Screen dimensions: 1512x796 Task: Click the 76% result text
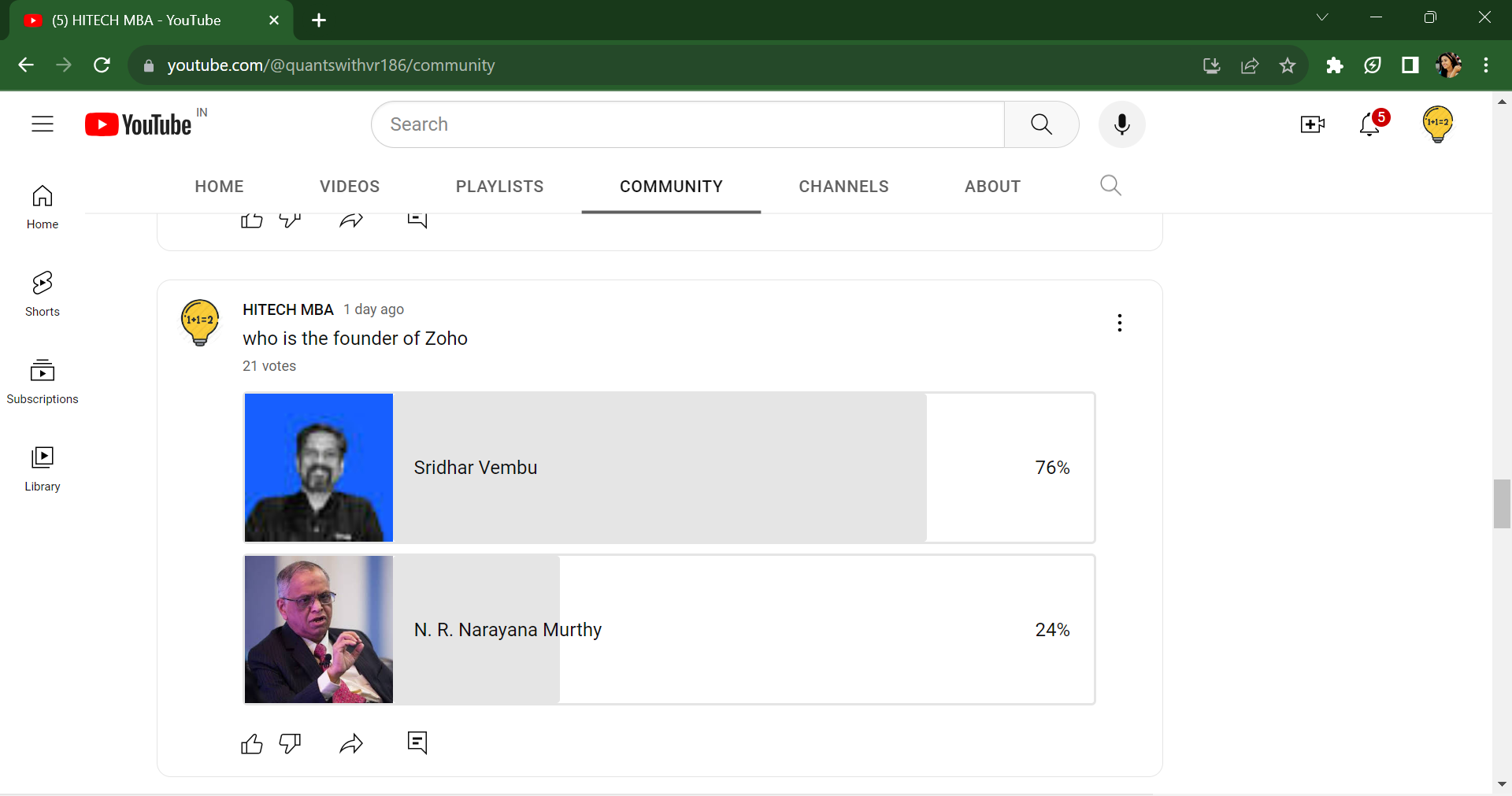[x=1052, y=468]
